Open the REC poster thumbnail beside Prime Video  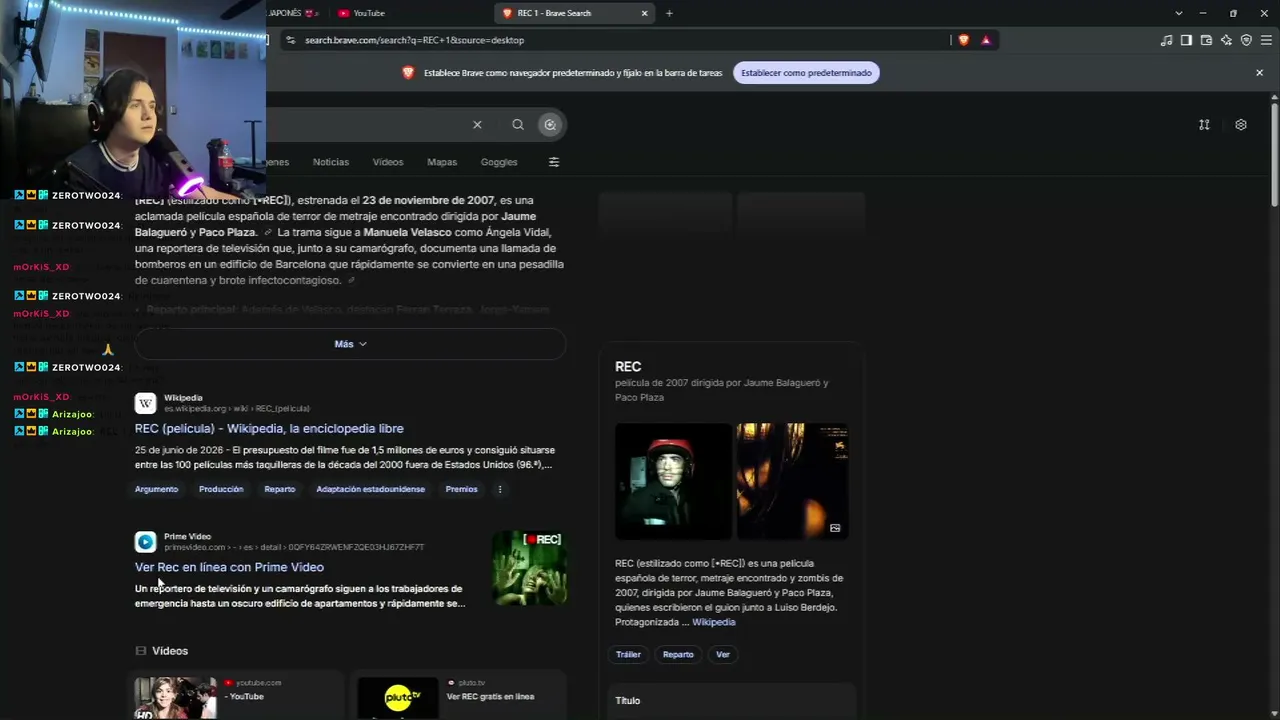coord(529,567)
